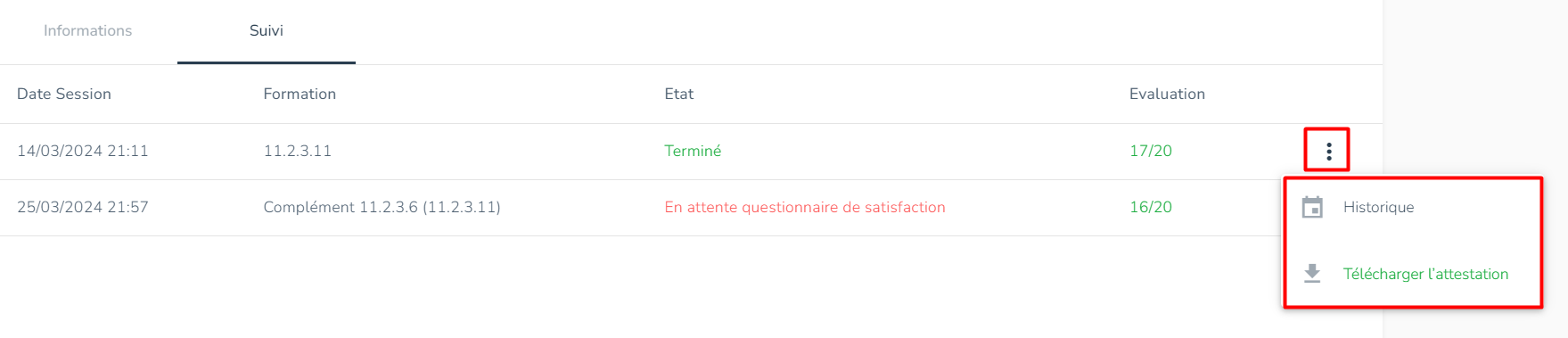1568x338 pixels.
Task: Click the Evaluation column header
Action: (1167, 94)
